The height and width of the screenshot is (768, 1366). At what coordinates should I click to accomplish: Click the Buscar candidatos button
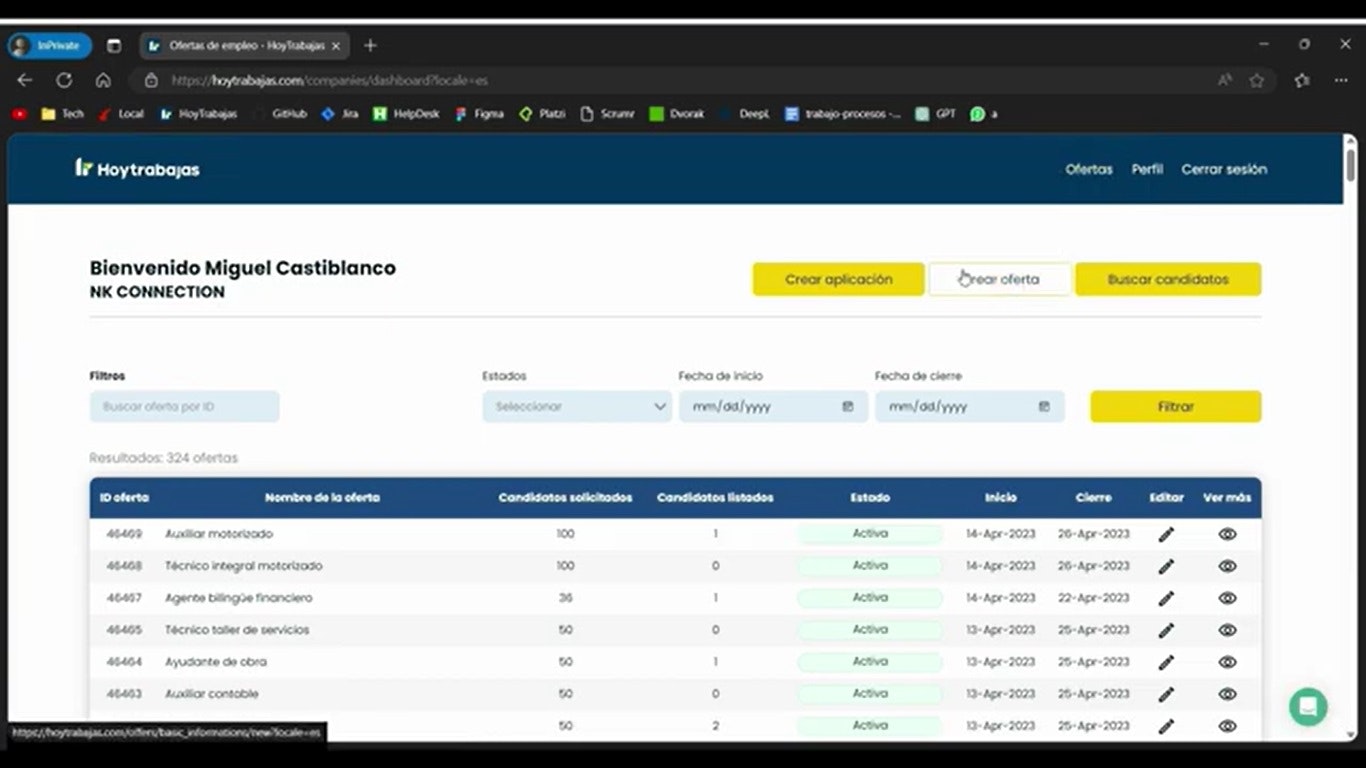(x=1168, y=279)
